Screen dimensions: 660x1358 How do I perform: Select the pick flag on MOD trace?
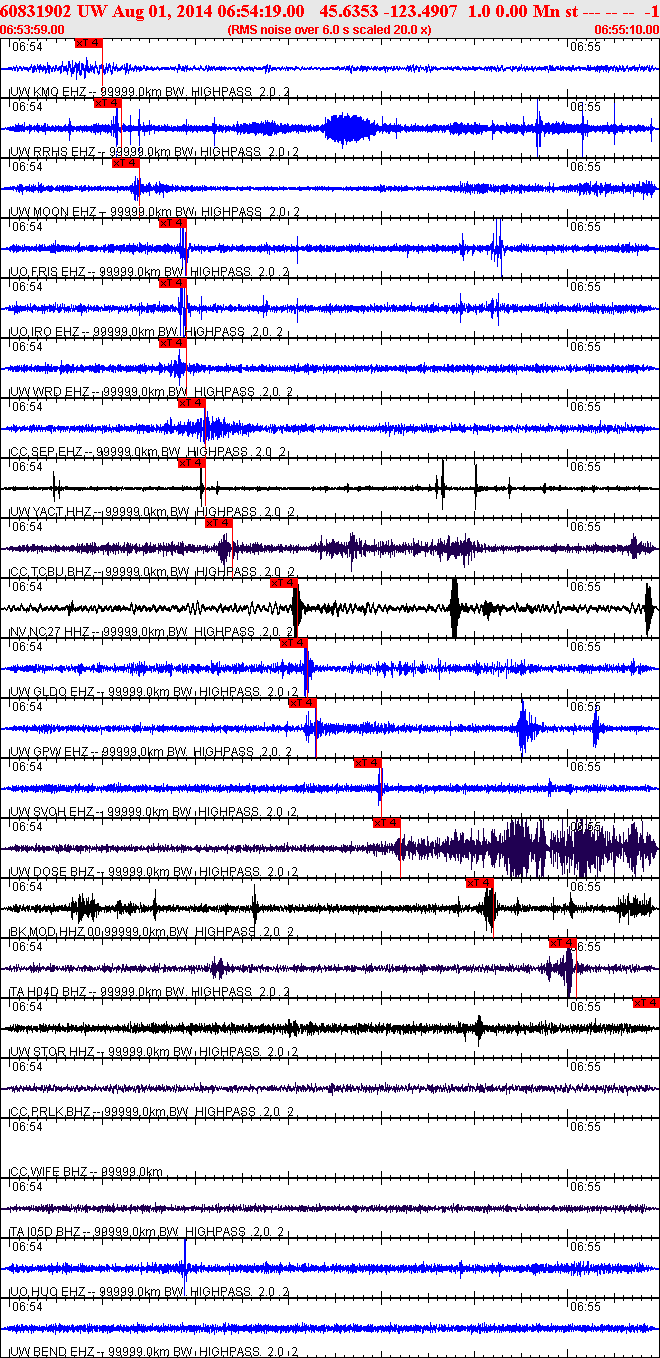tap(480, 883)
